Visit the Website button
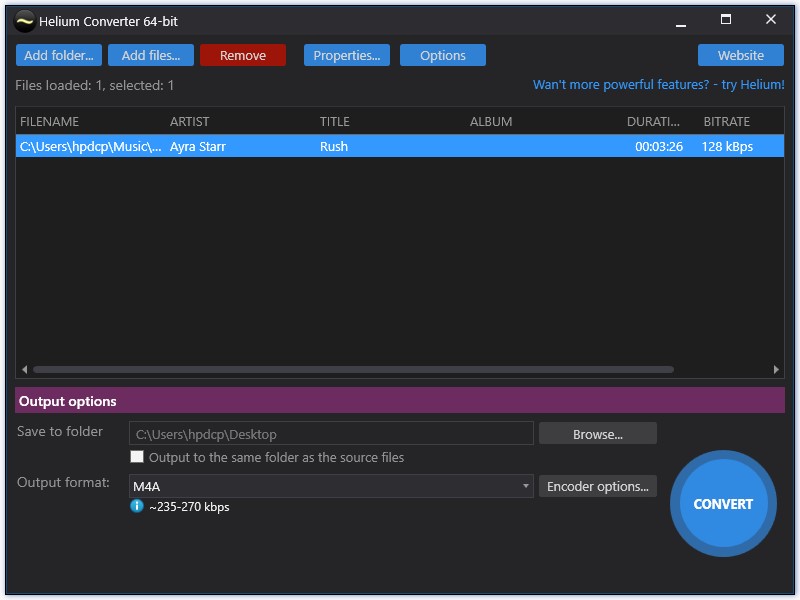Viewport: 800px width, 600px height. tap(741, 55)
